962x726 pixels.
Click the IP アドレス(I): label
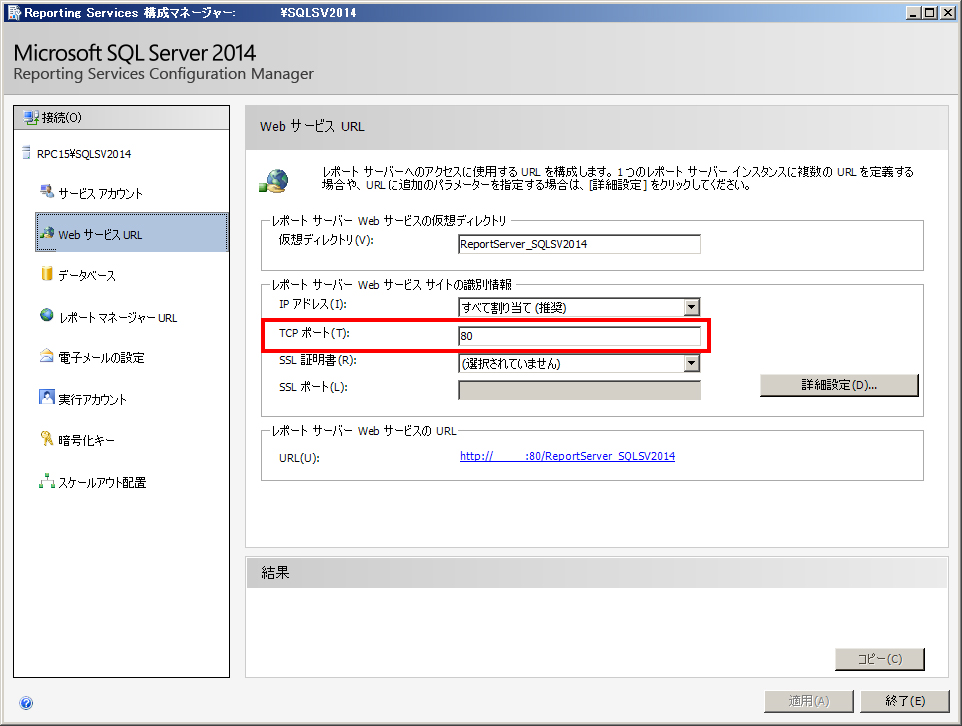(313, 304)
